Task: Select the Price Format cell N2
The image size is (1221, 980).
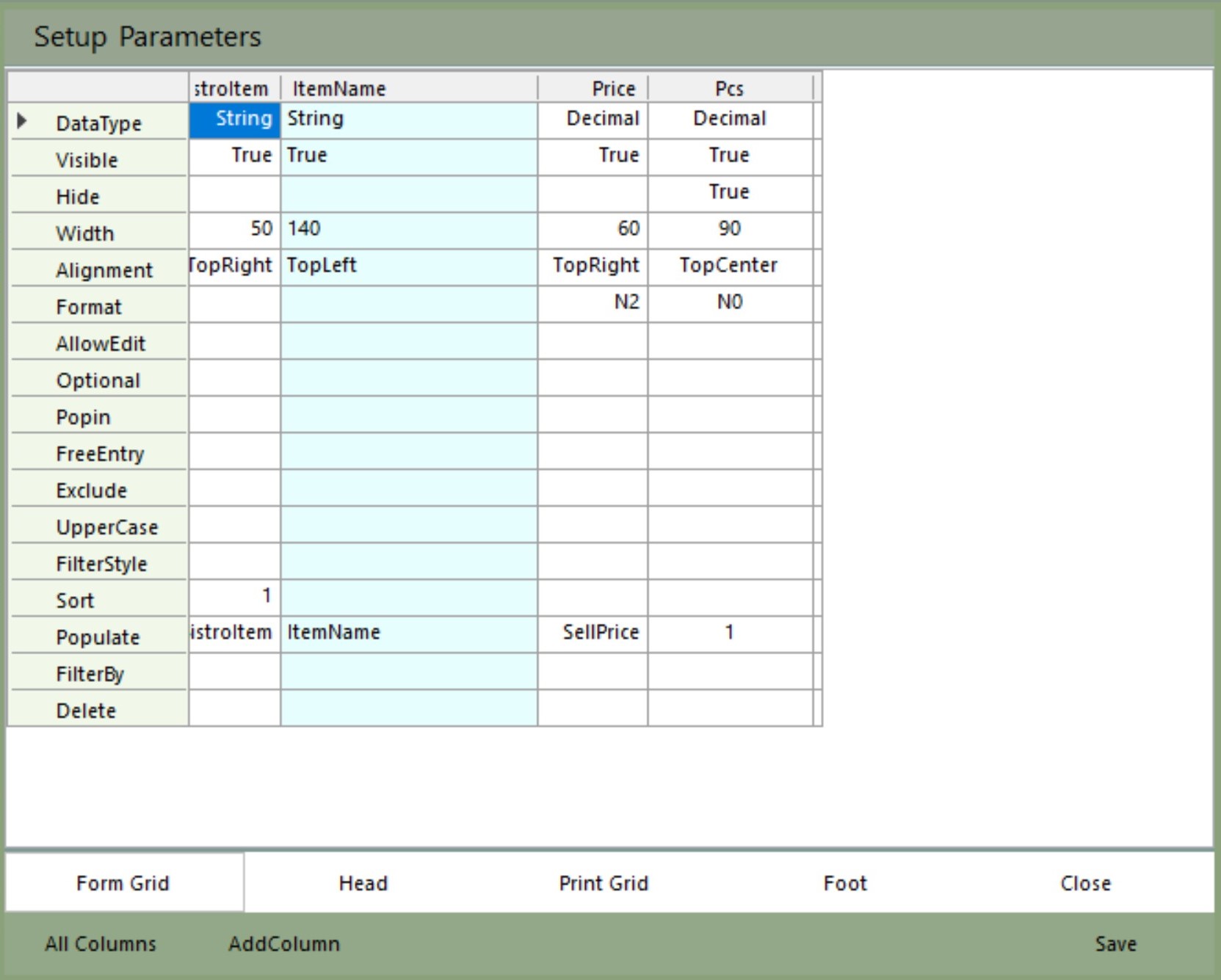Action: pyautogui.click(x=593, y=303)
